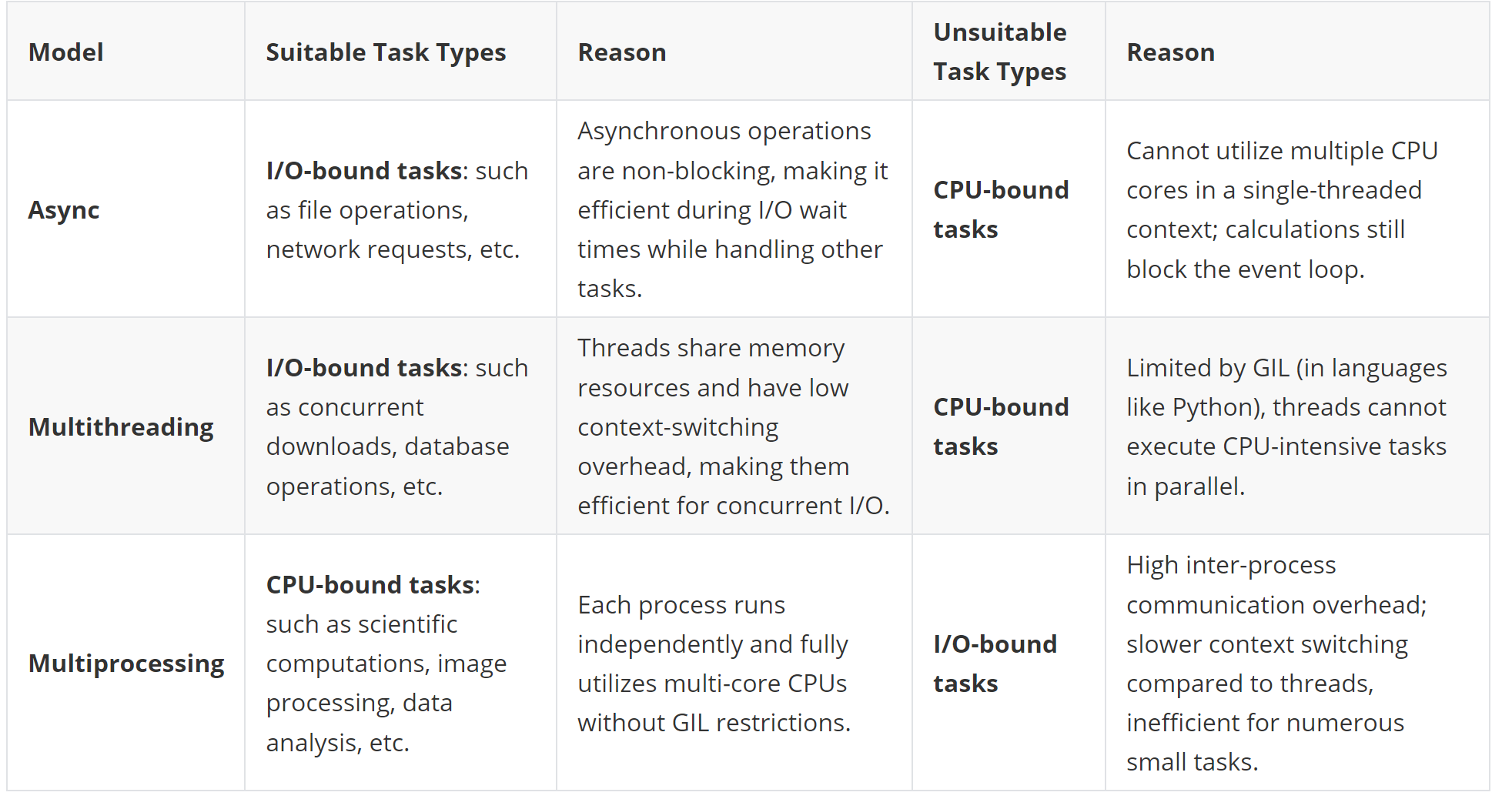Click the Suitable Task Types header
This screenshot has height=799, width=1512.
pyautogui.click(x=400, y=52)
